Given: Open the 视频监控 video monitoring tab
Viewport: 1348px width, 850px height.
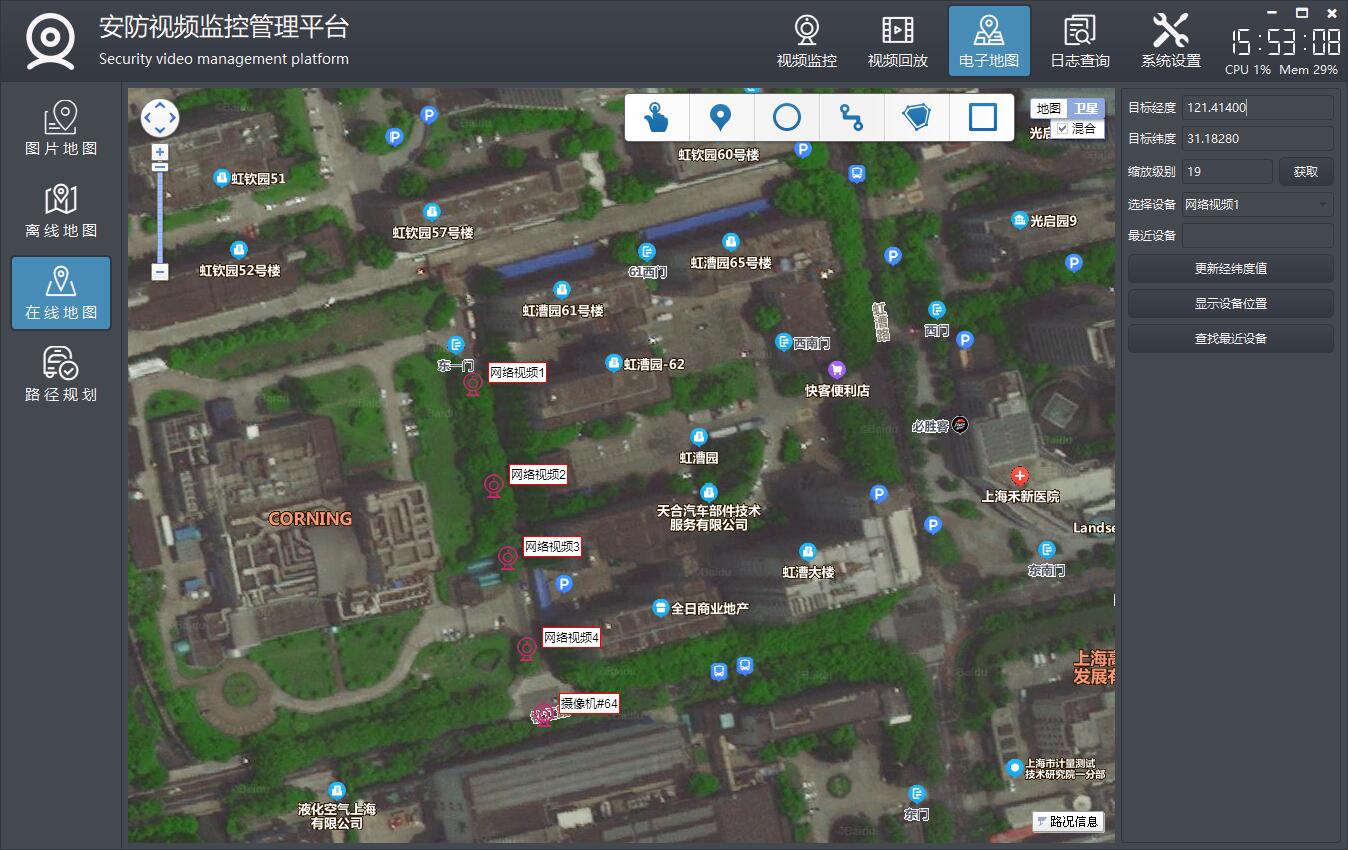Looking at the screenshot, I should click(x=807, y=42).
